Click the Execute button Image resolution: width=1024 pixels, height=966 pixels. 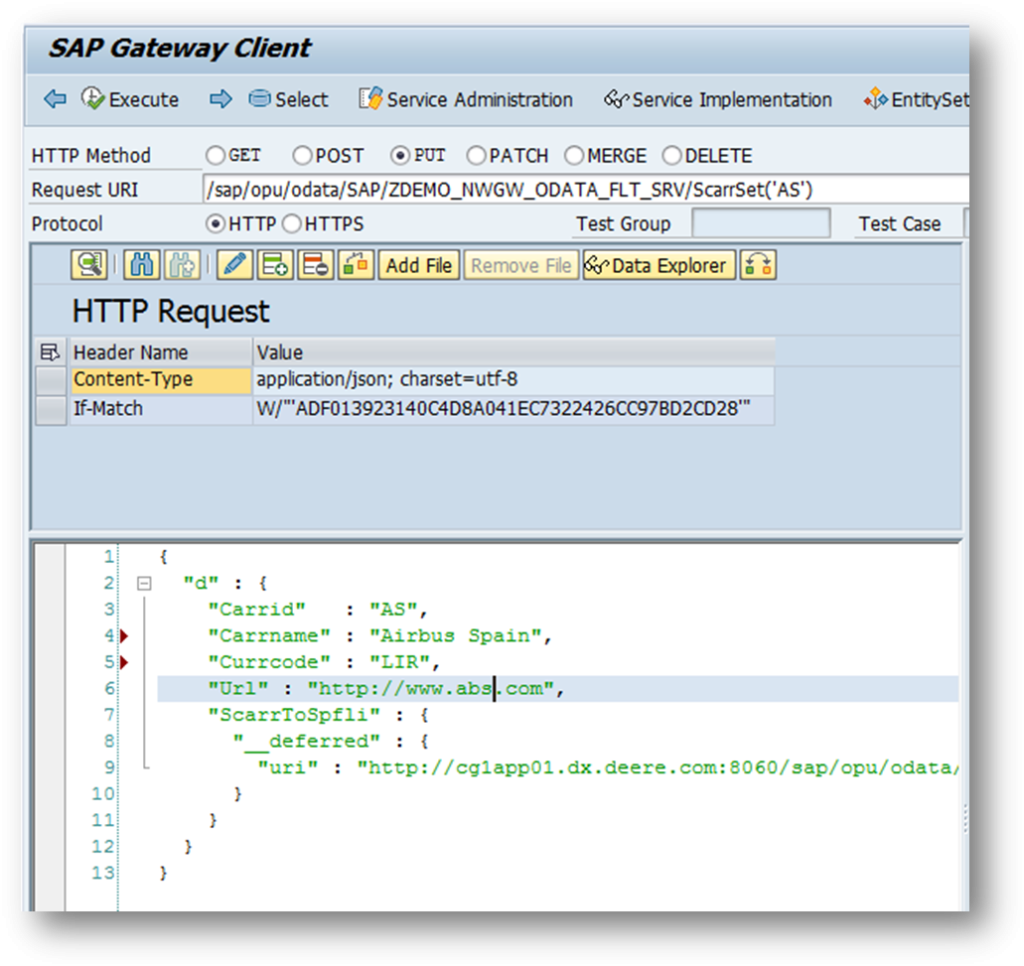[129, 99]
